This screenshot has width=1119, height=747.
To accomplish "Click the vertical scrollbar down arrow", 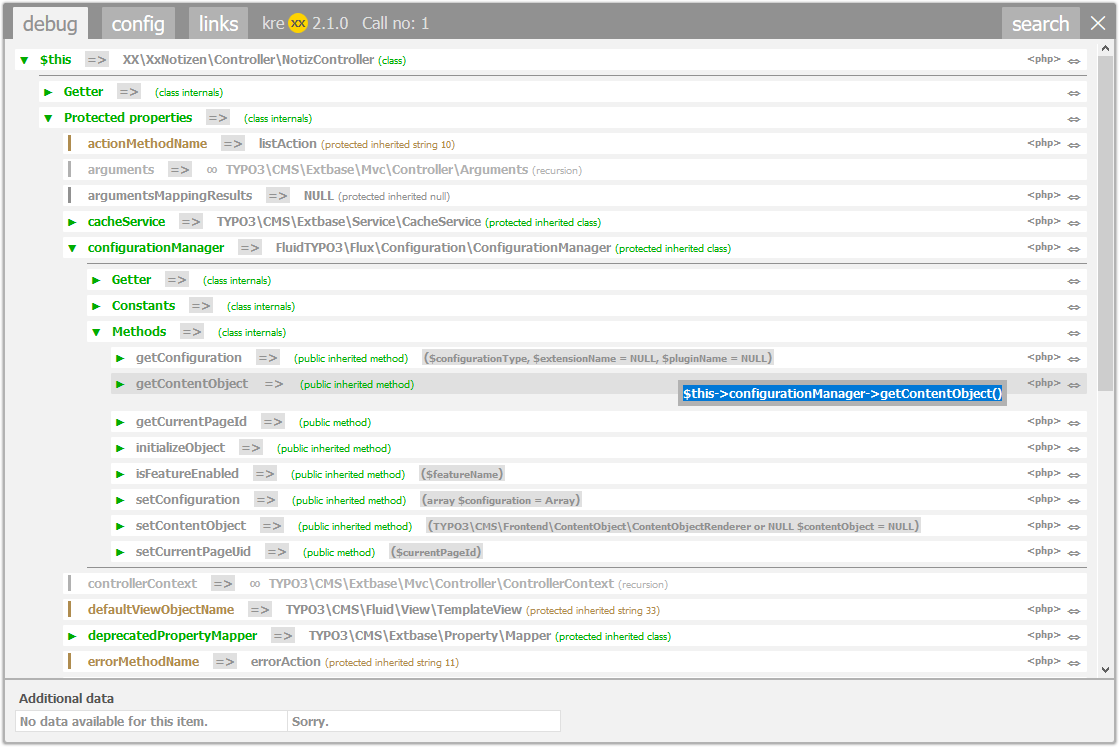I will (1105, 670).
